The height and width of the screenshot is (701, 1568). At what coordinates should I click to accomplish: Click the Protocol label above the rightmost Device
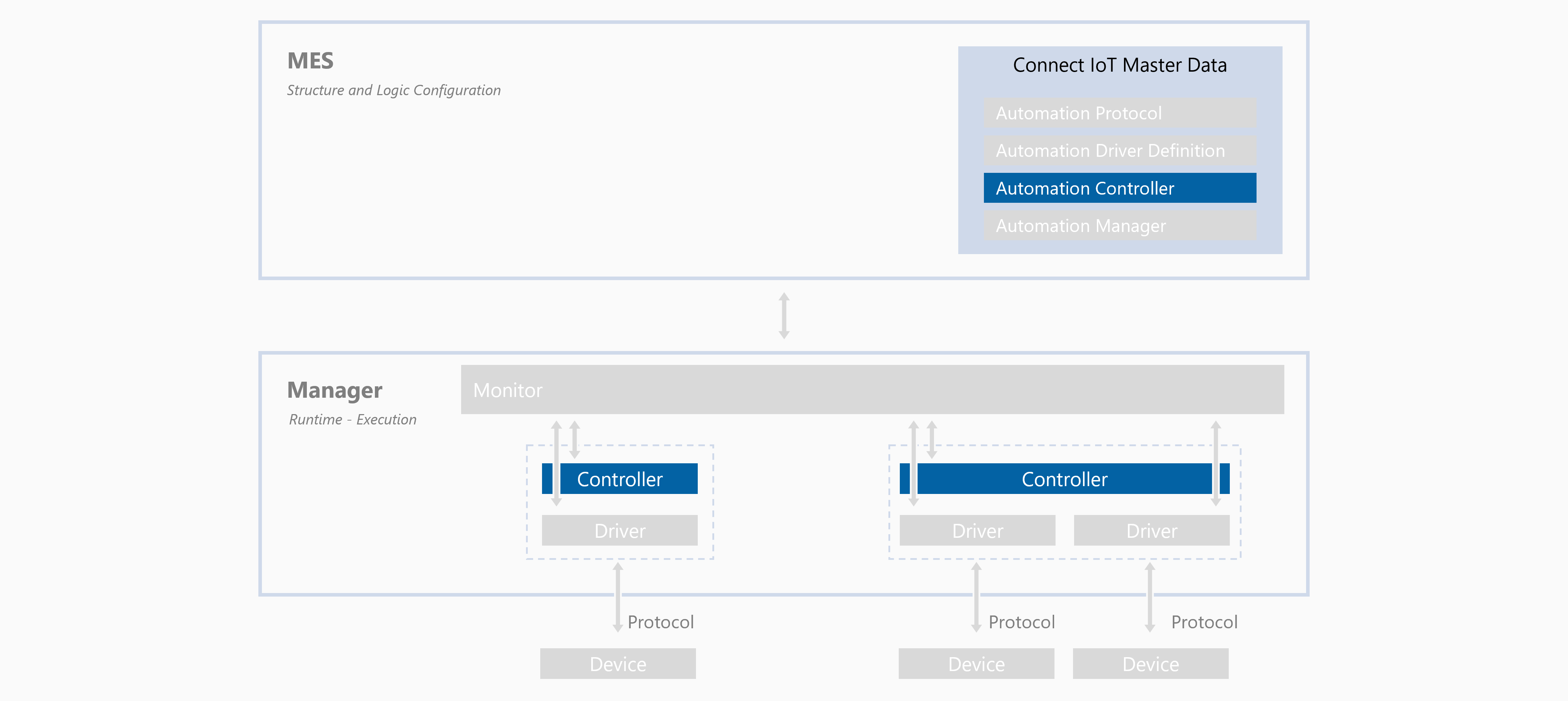[1204, 622]
